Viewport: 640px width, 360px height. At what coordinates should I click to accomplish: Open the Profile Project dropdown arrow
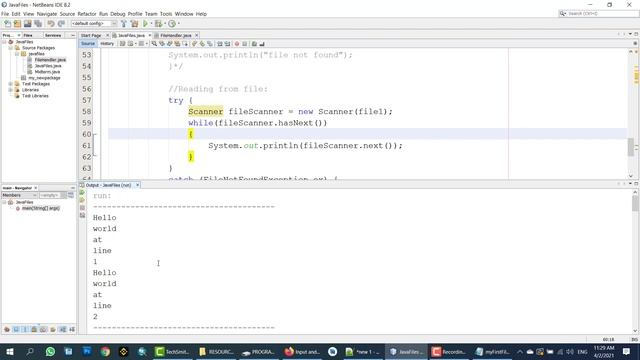(178, 24)
